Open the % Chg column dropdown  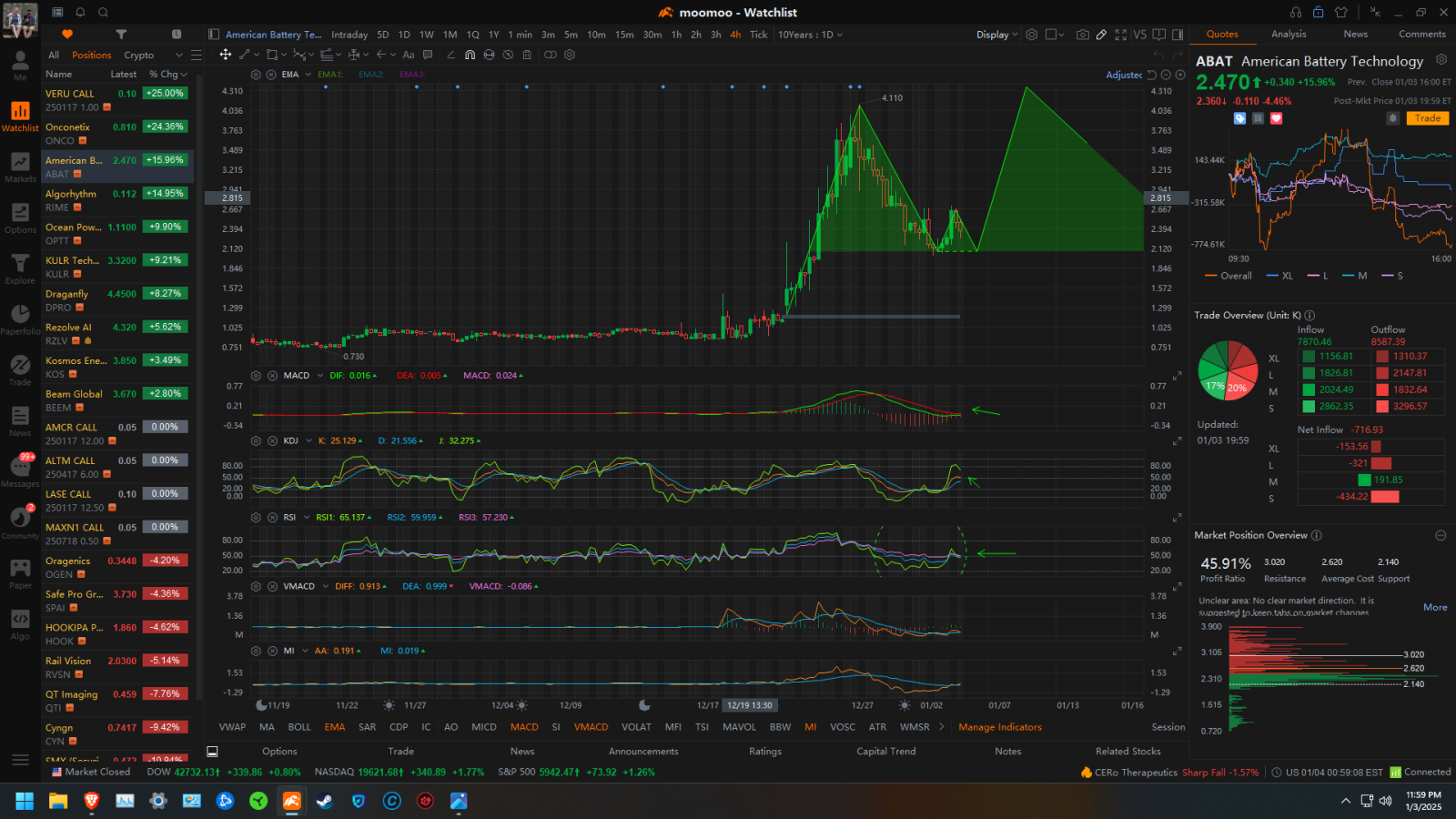click(168, 75)
